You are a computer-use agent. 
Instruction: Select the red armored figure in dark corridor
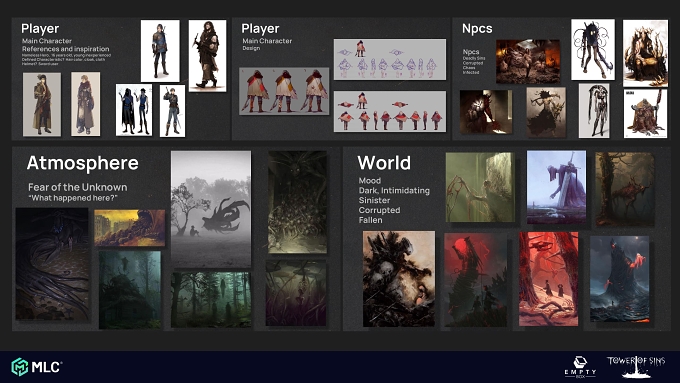pos(486,111)
